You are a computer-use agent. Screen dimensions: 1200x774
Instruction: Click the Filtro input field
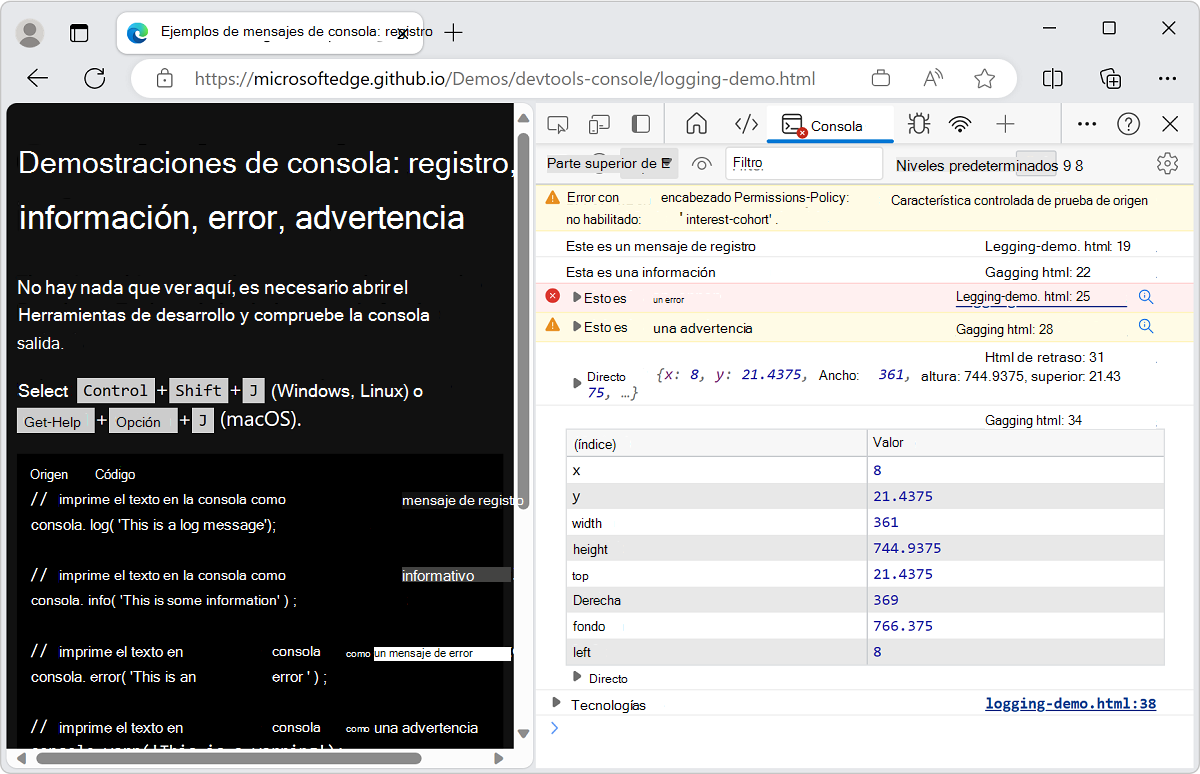pyautogui.click(x=805, y=163)
